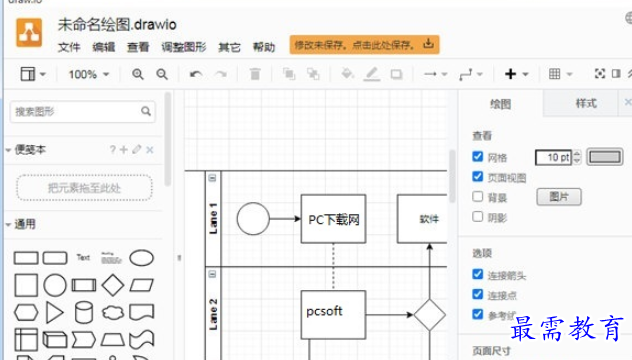Open the 文件 menu
Screen dimensions: 632x360
(69, 47)
